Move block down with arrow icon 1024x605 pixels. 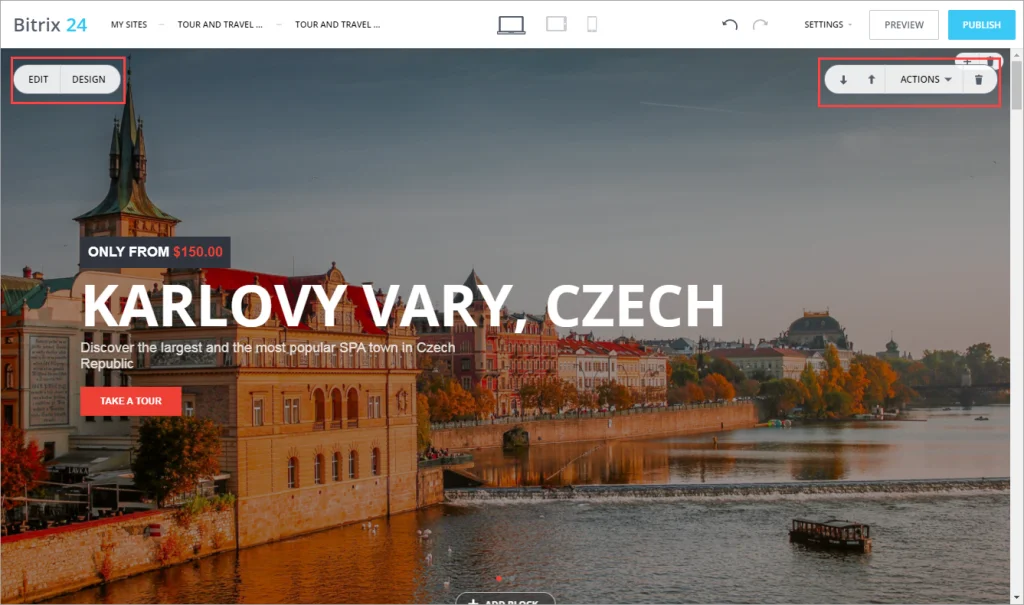point(843,80)
